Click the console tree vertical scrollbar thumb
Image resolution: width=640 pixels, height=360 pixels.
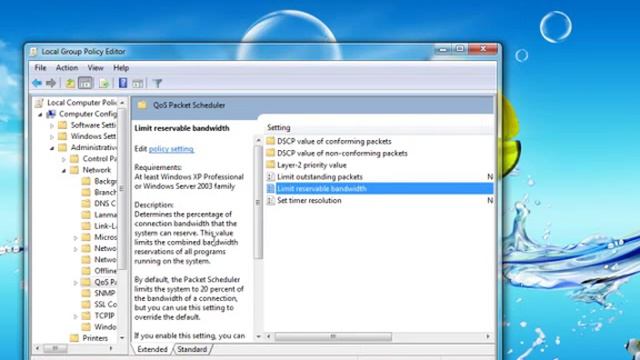122,188
